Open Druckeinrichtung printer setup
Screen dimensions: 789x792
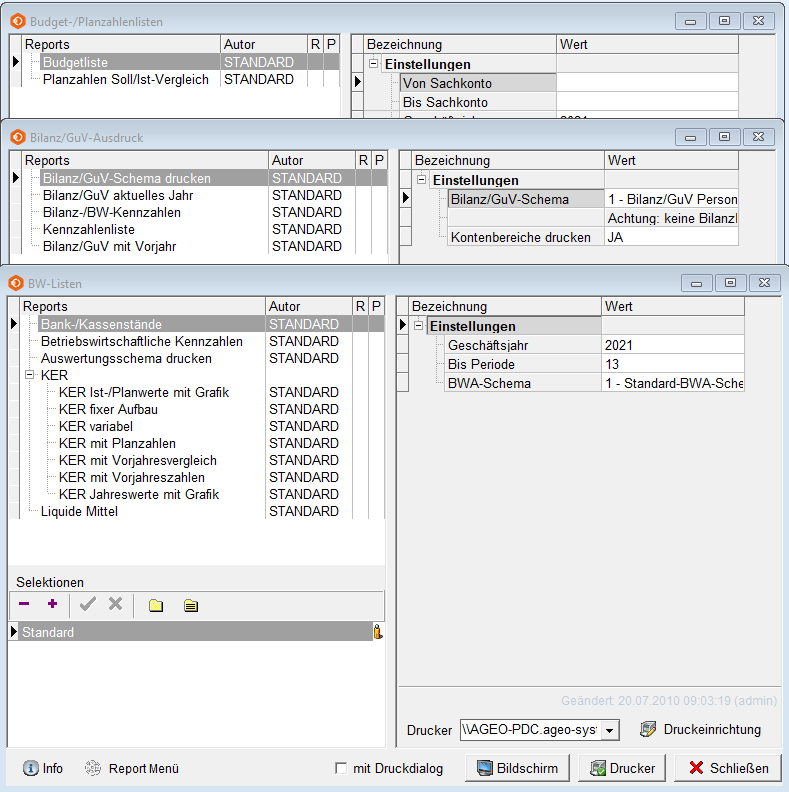[700, 730]
